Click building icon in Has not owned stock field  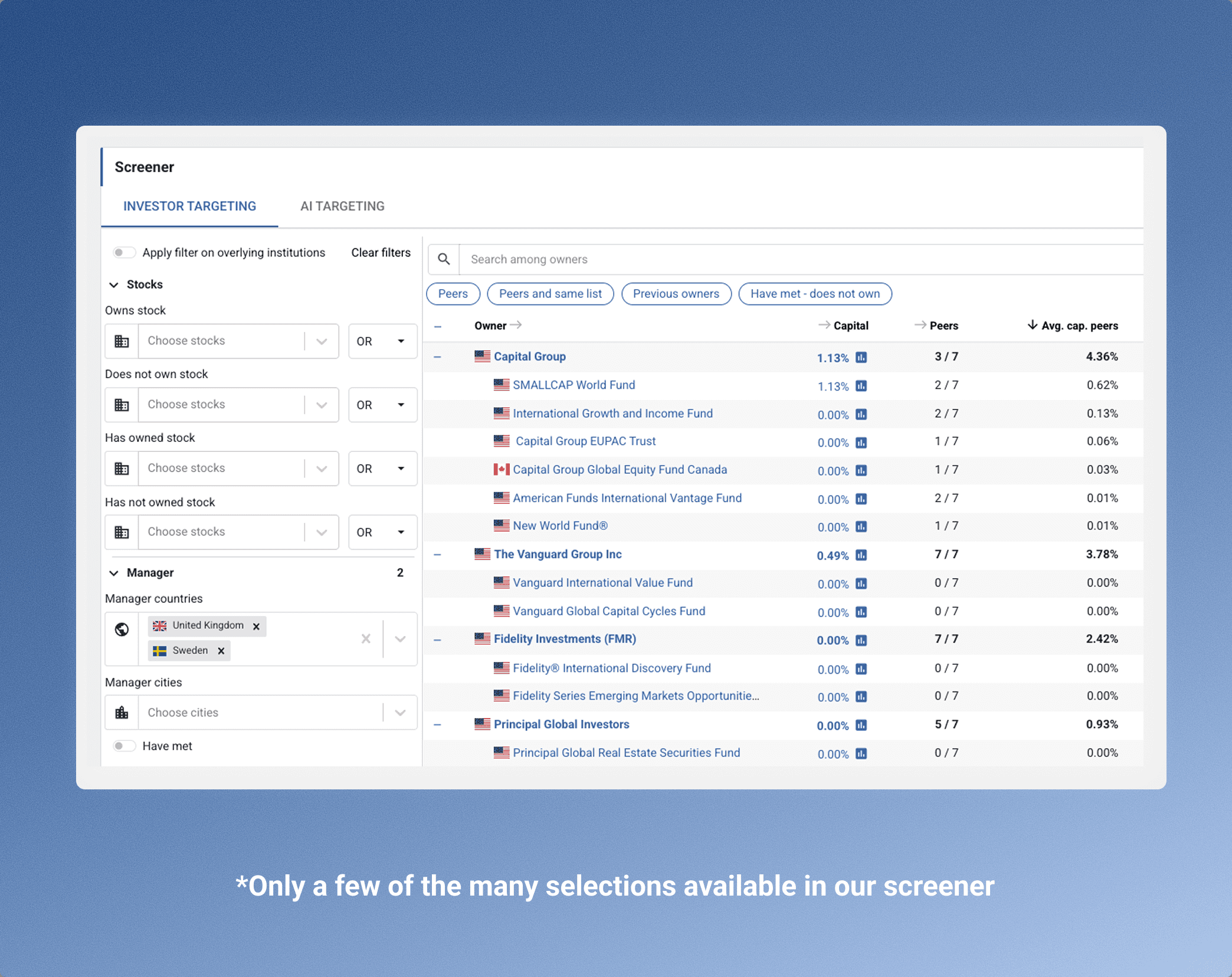click(x=122, y=532)
